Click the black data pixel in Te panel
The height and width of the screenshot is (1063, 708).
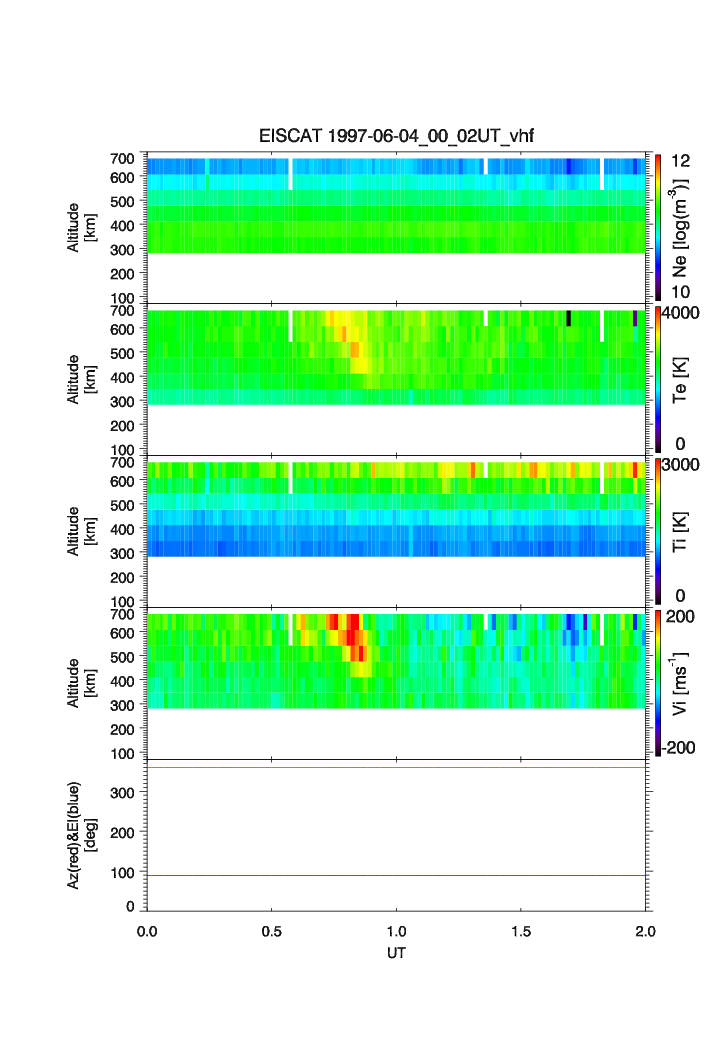point(569,318)
